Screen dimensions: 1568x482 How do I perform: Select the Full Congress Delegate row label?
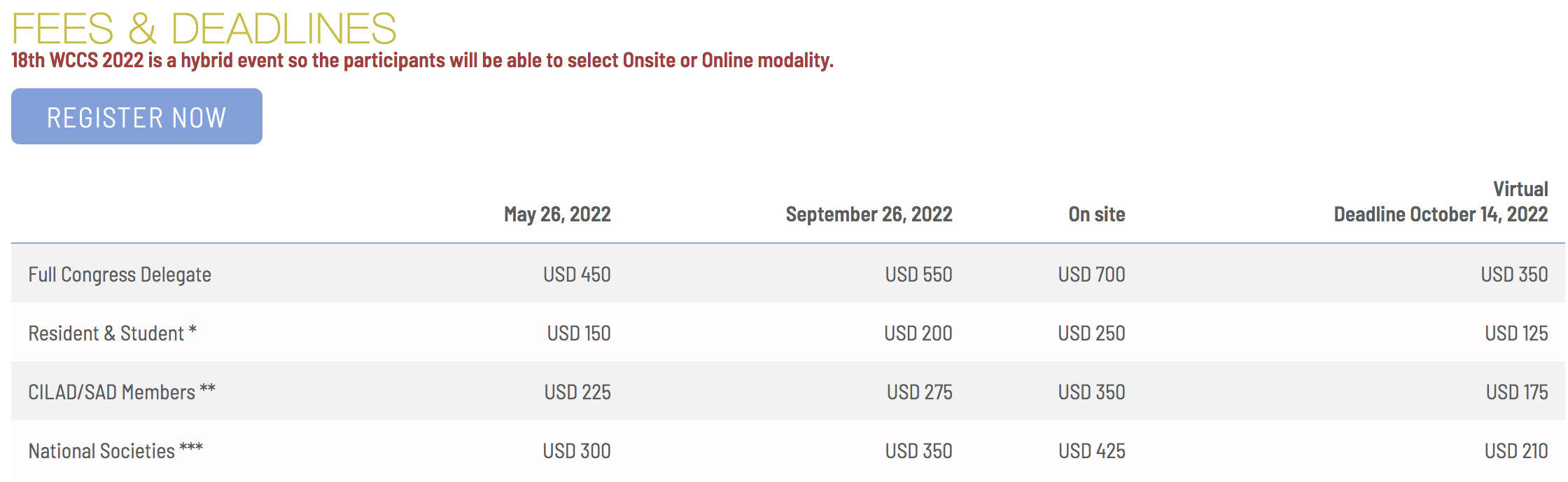(x=120, y=275)
